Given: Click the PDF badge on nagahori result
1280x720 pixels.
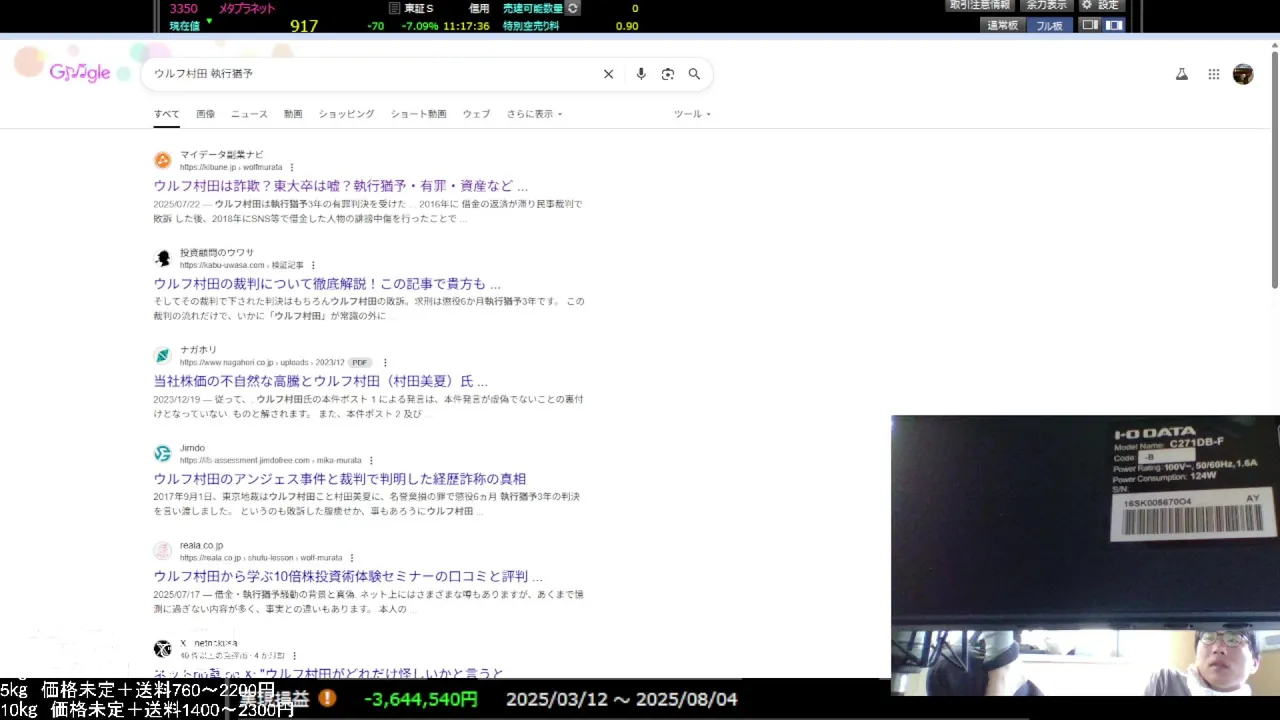Looking at the screenshot, I should click(360, 362).
